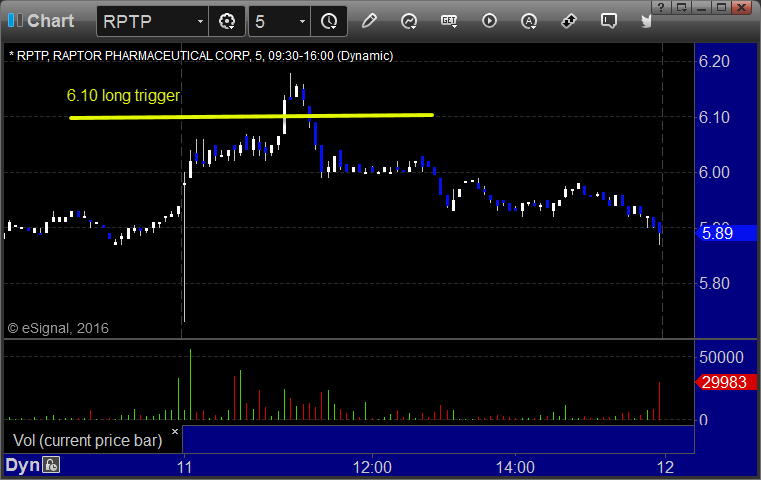Viewport: 761px width, 480px height.
Task: Click the RPTP symbol input field
Action: click(x=148, y=21)
